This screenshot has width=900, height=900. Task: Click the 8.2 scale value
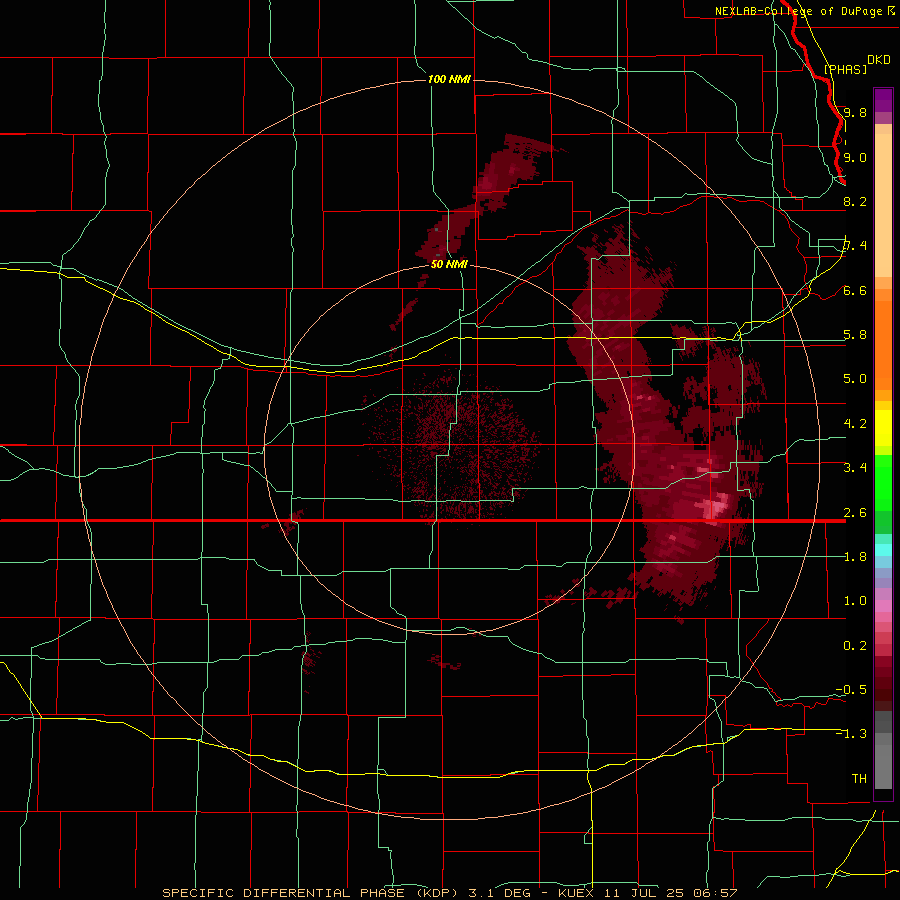pyautogui.click(x=855, y=201)
